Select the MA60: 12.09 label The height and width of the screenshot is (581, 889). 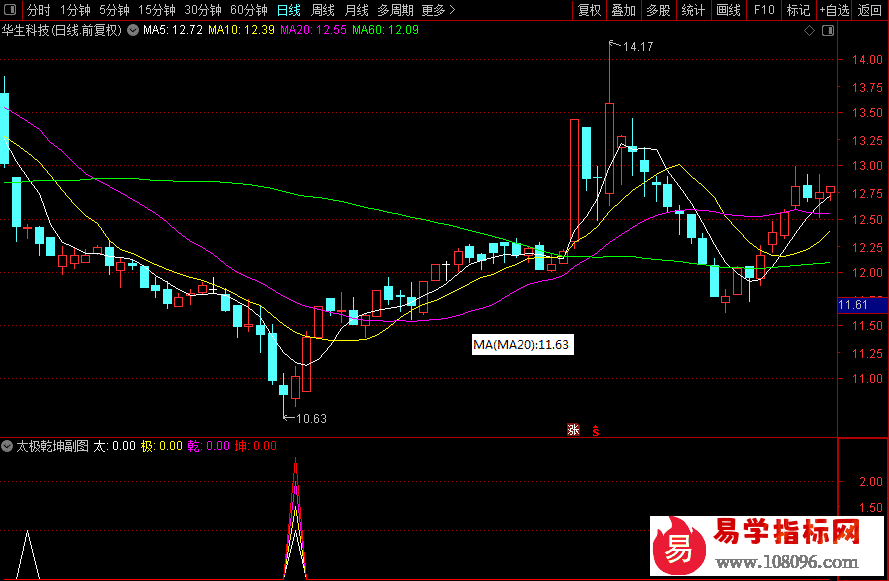[x=386, y=30]
